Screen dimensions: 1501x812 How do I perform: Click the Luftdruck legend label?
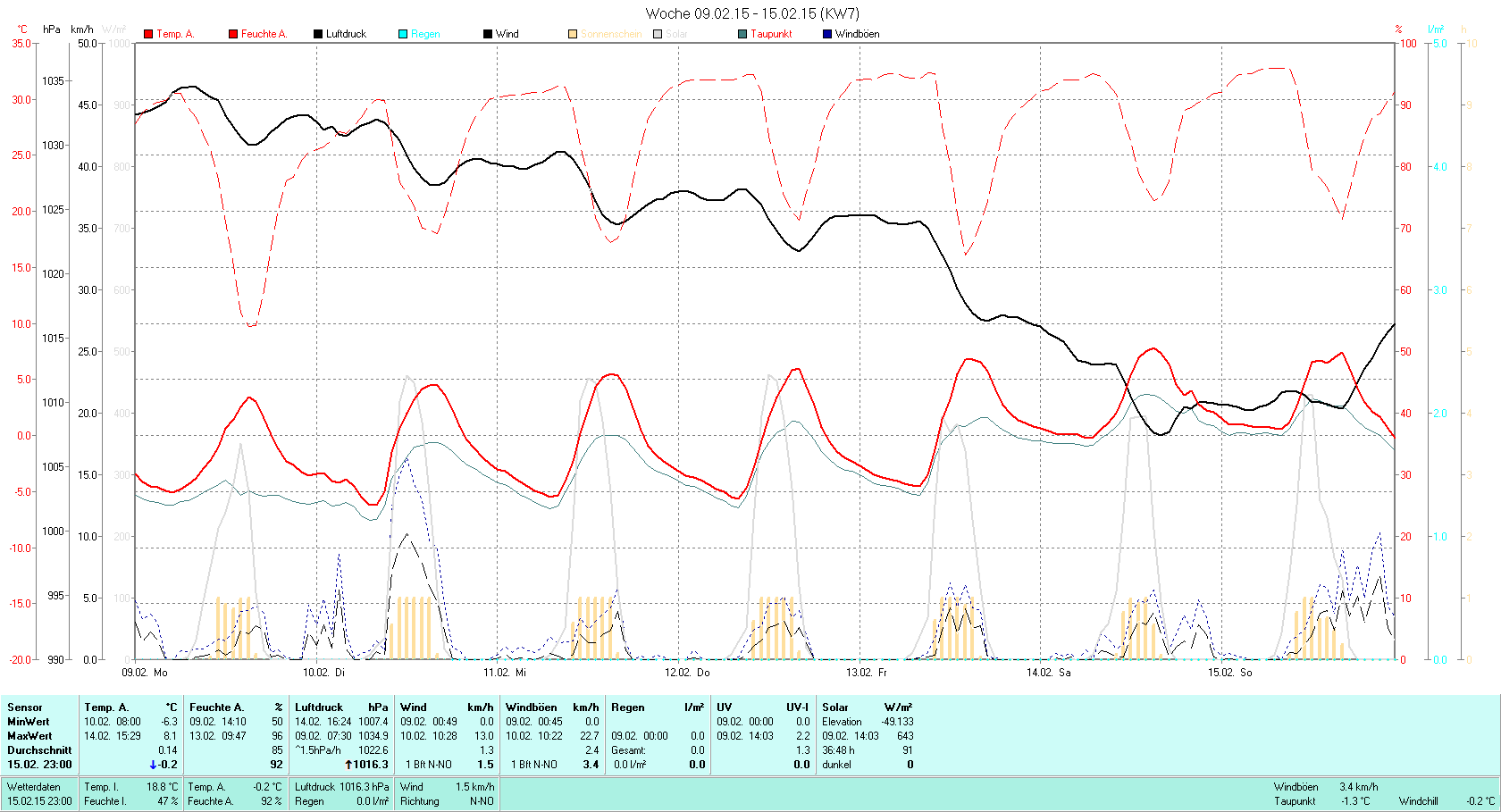pos(346,34)
